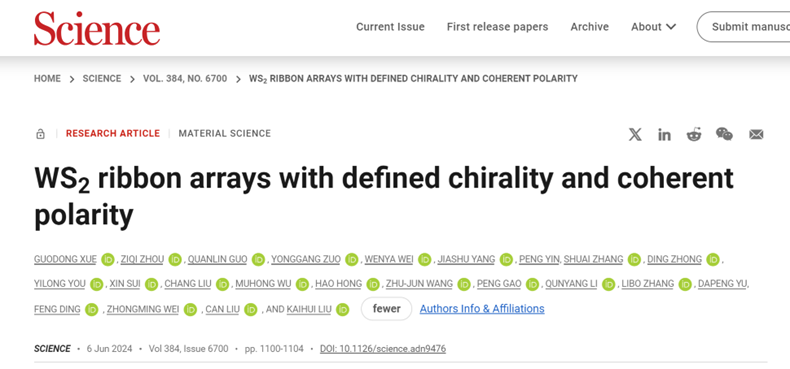Share article on LinkedIn

(x=664, y=134)
